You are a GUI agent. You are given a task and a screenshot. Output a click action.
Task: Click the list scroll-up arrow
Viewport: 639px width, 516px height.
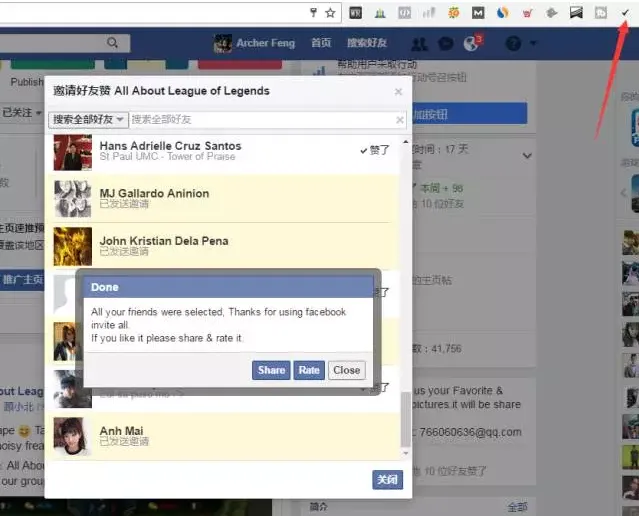click(405, 142)
